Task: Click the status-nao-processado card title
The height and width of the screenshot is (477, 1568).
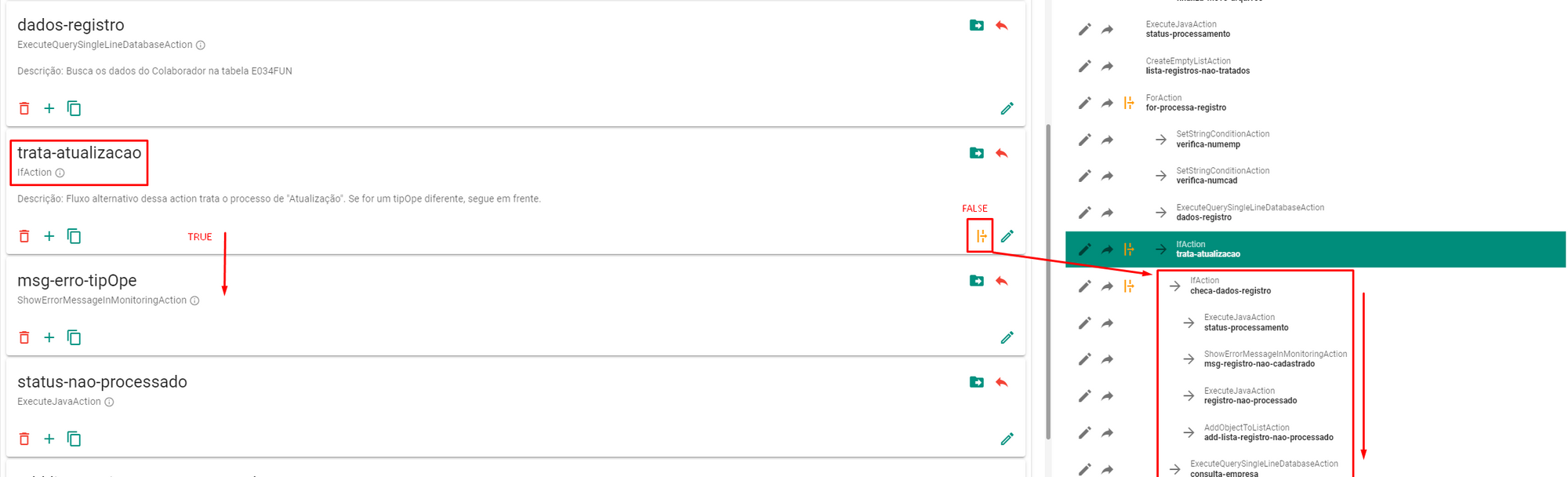Action: tap(102, 382)
